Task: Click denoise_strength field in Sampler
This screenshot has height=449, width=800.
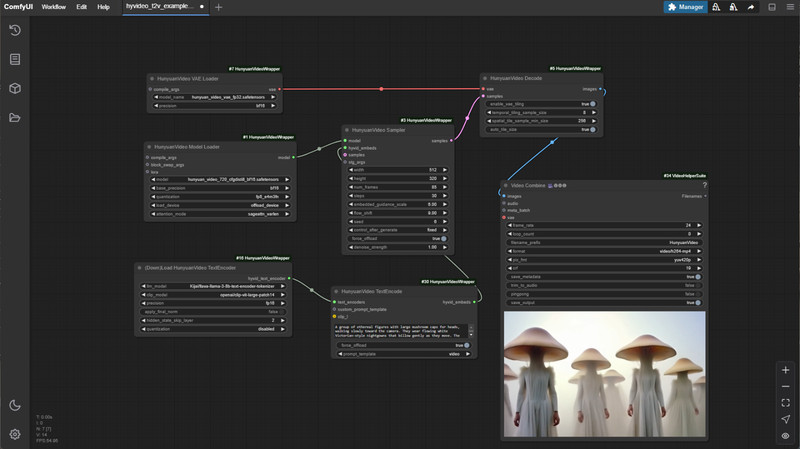Action: pos(398,247)
